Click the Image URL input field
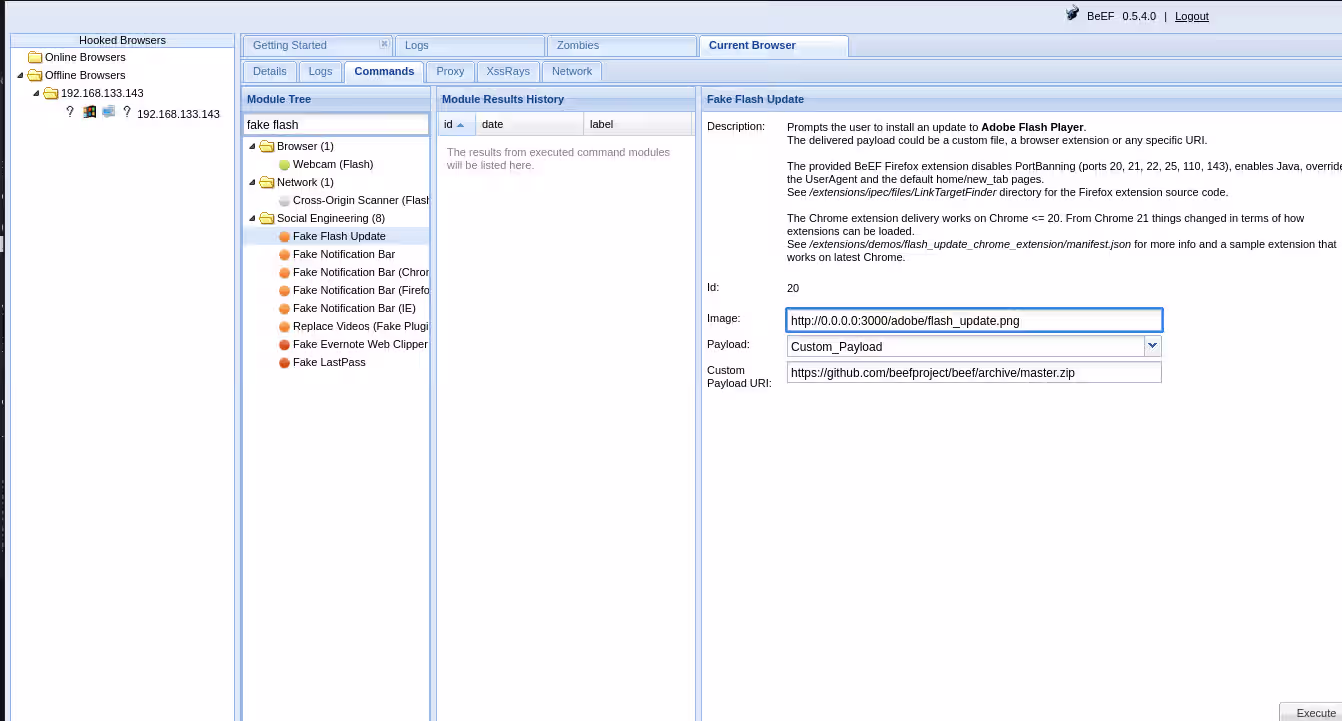Screen dimensions: 1342x721 click(x=973, y=321)
